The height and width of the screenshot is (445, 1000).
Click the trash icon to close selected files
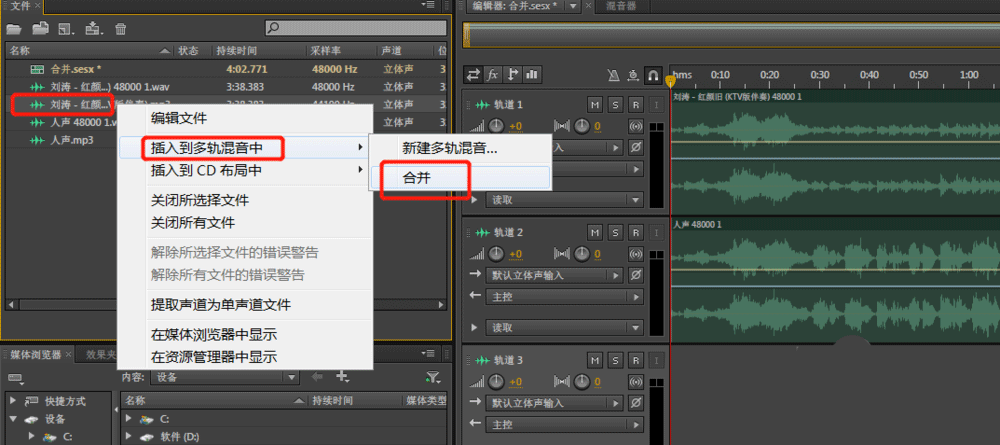coord(121,28)
